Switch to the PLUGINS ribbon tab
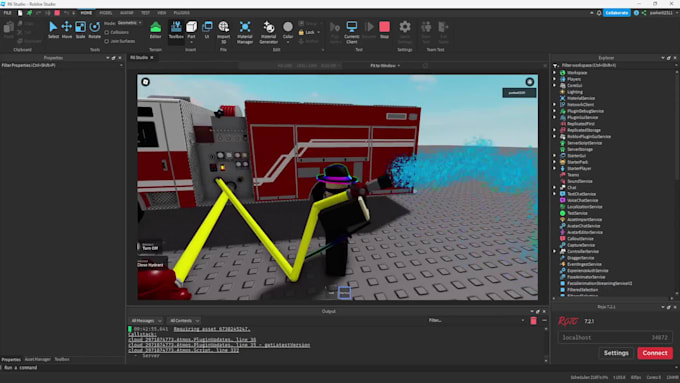 [181, 13]
